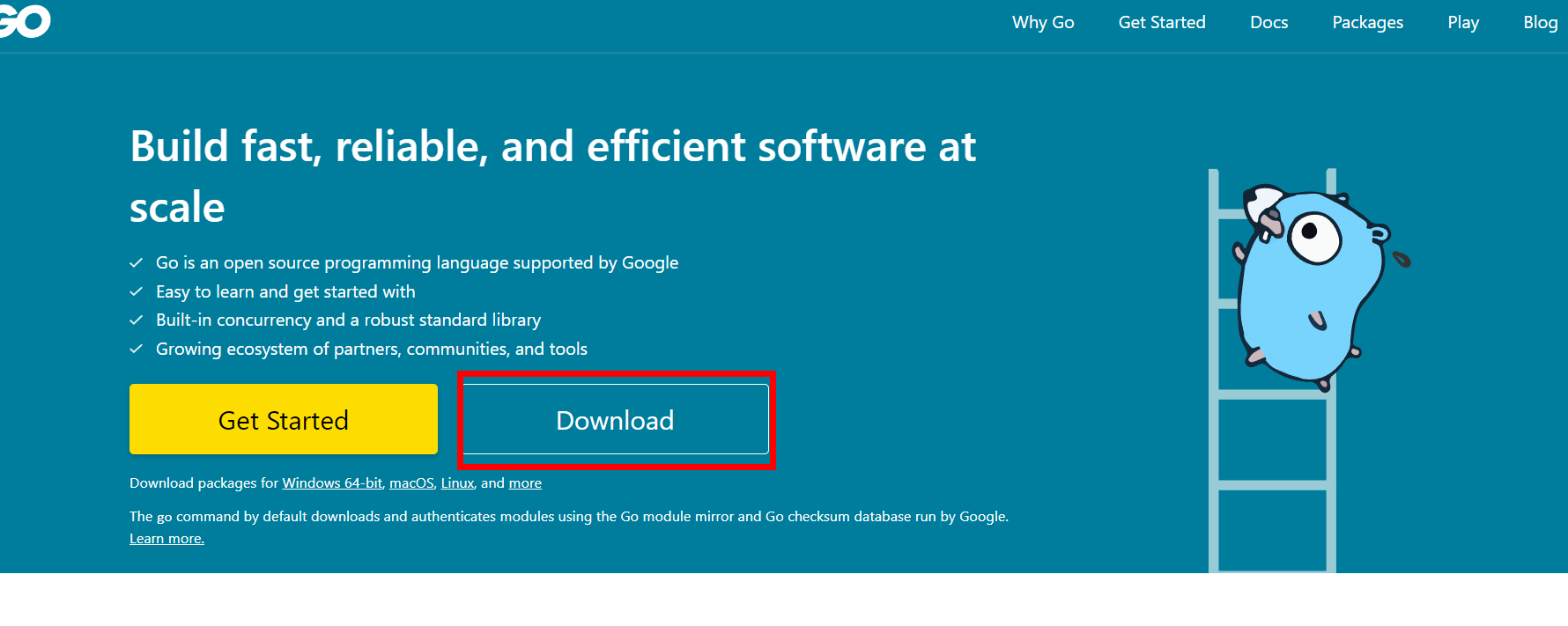Image resolution: width=1568 pixels, height=626 pixels.
Task: Click the Go logo in the header
Action: tap(25, 21)
